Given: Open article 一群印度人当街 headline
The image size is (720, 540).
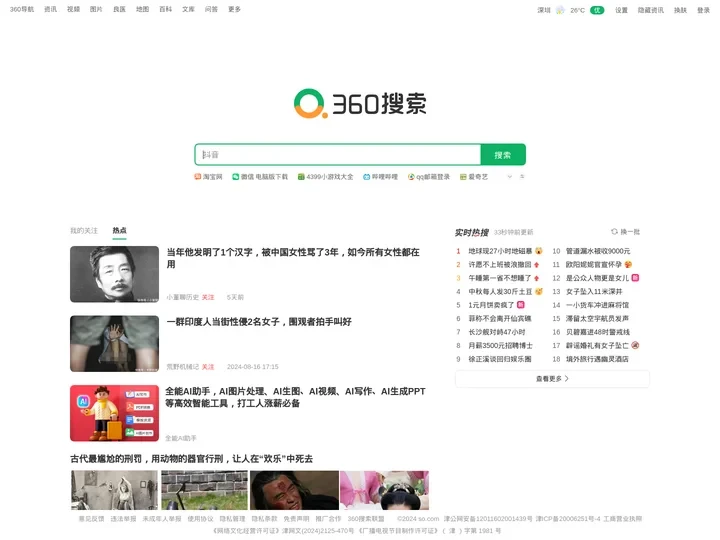Looking at the screenshot, I should (x=259, y=322).
